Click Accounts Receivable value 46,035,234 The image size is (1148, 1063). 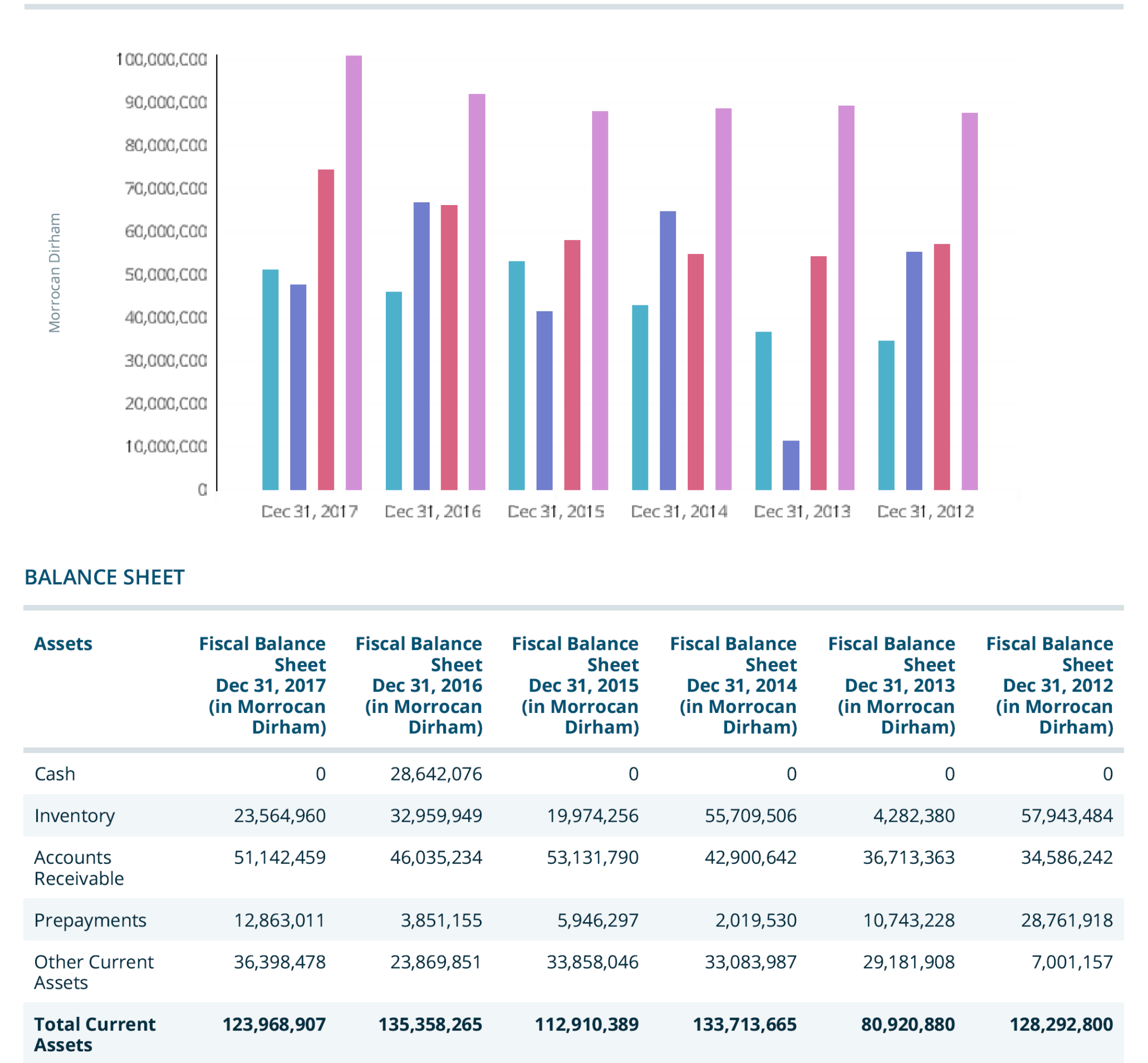click(436, 857)
